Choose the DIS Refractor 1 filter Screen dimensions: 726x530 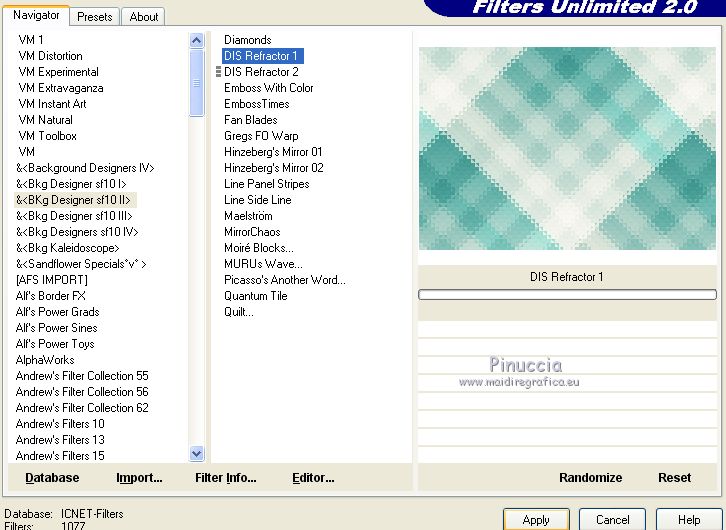(x=263, y=56)
